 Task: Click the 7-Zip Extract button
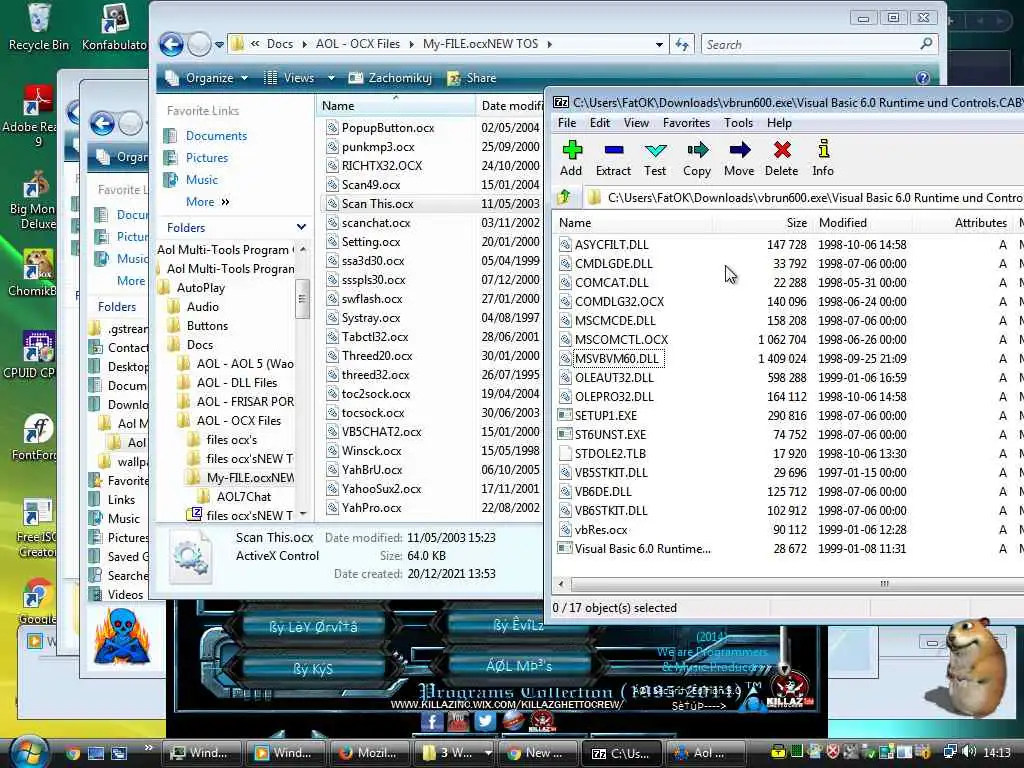pos(613,159)
